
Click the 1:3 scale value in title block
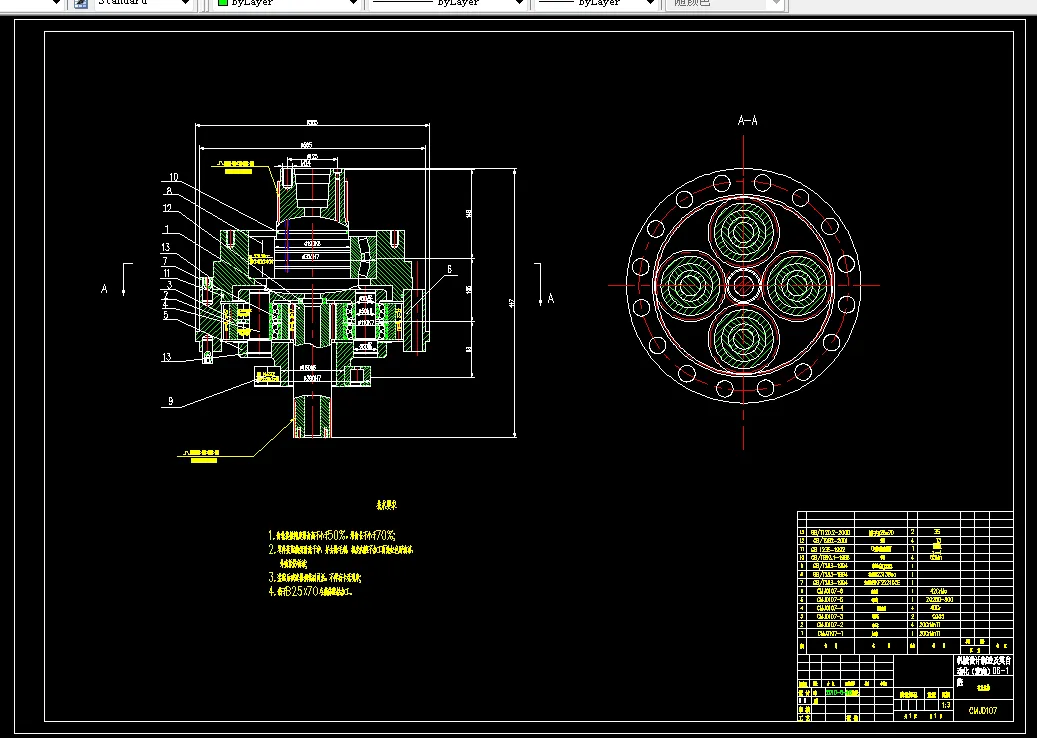tap(946, 705)
